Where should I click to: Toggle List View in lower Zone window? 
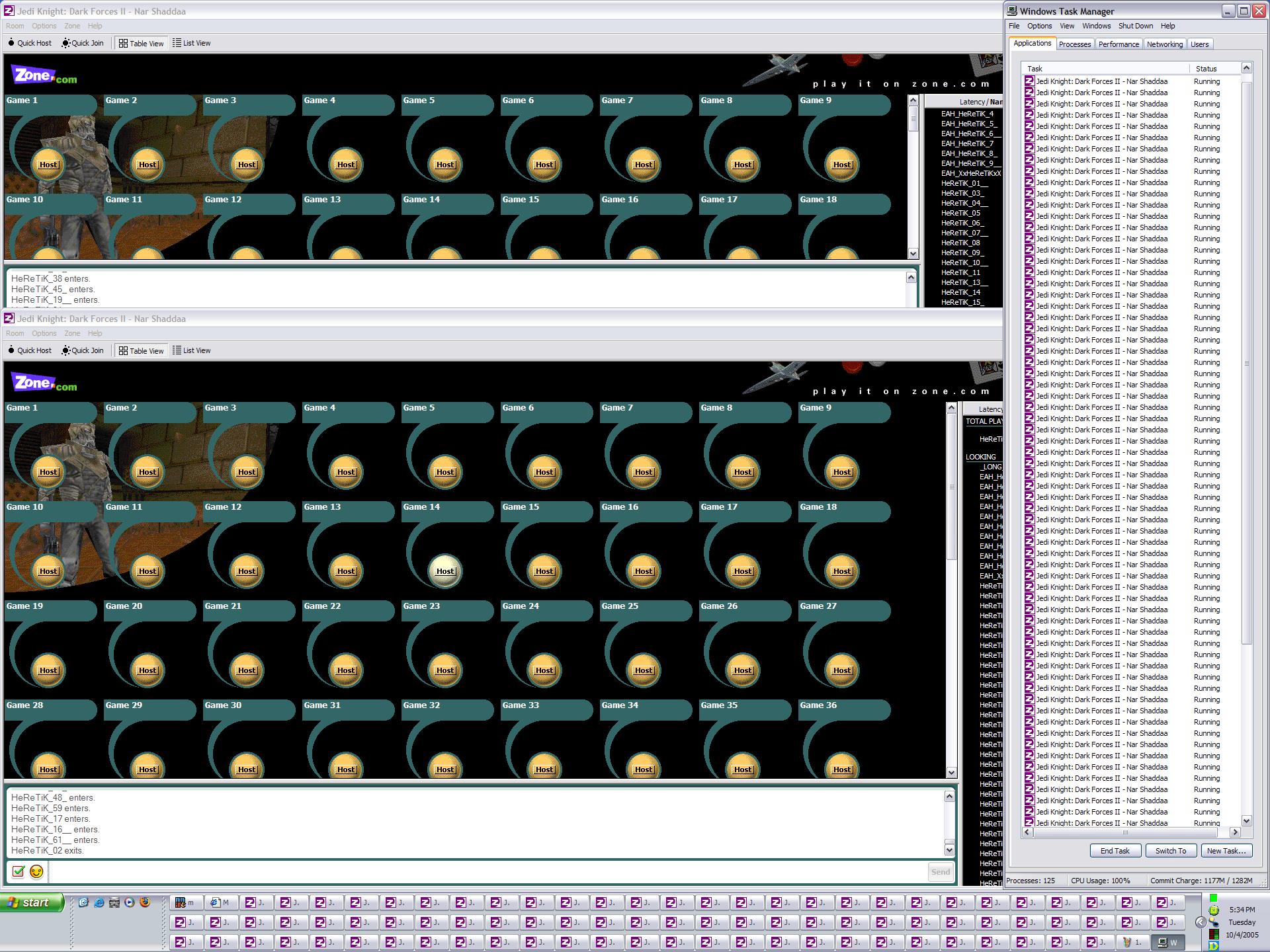pos(191,350)
